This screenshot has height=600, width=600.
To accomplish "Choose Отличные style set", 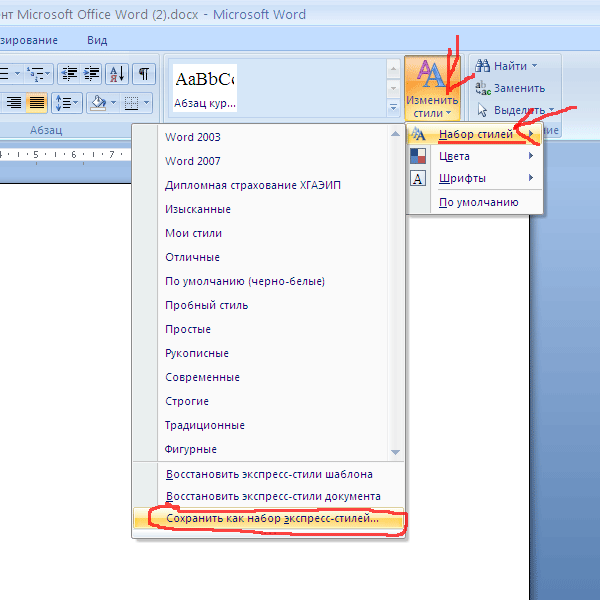I will click(192, 257).
